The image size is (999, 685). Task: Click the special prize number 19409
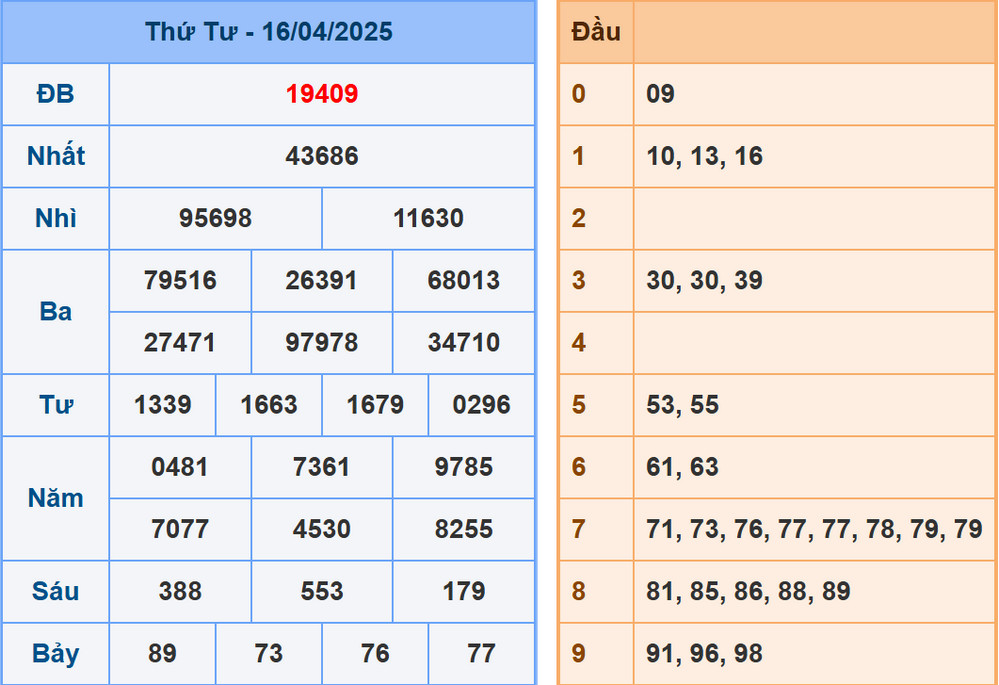(x=321, y=94)
